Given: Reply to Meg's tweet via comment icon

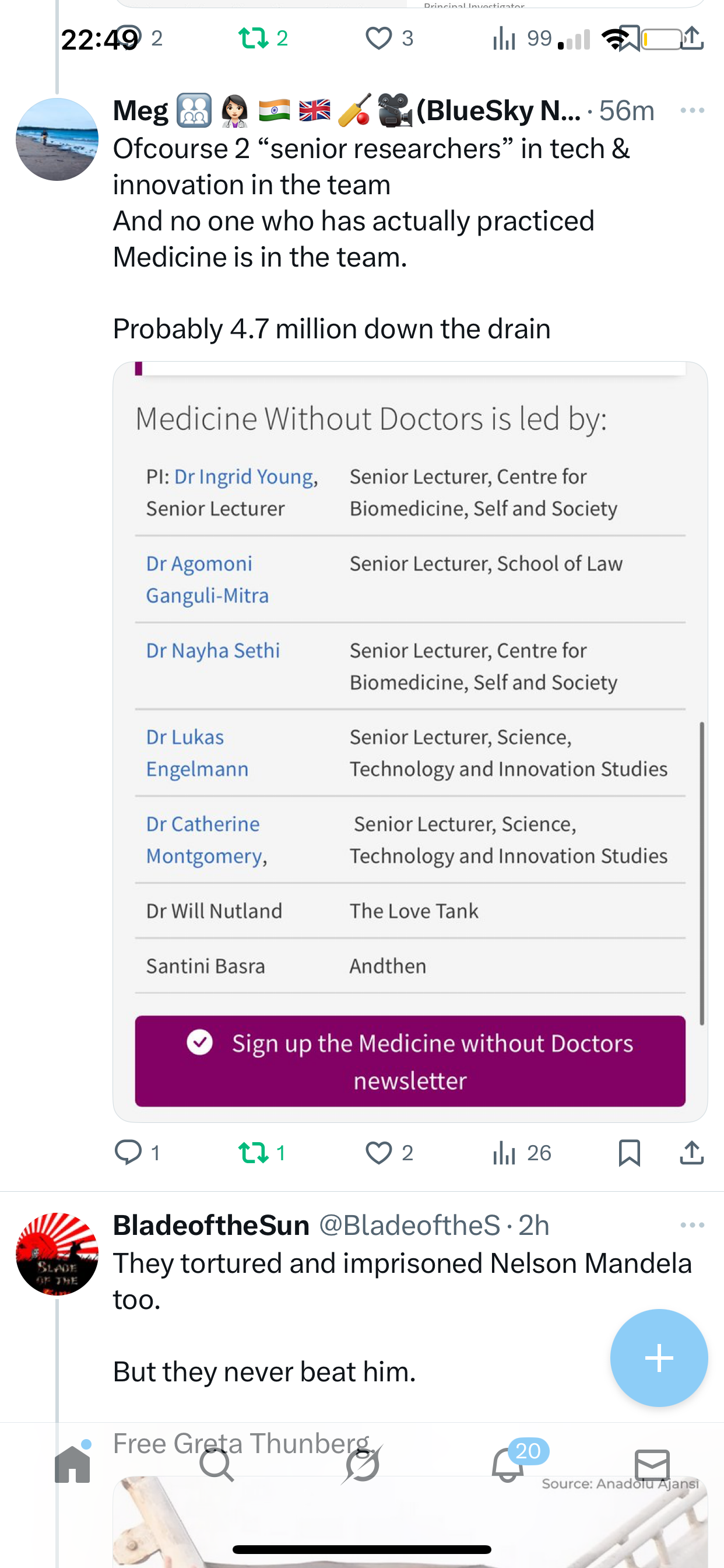Looking at the screenshot, I should coord(128,1152).
